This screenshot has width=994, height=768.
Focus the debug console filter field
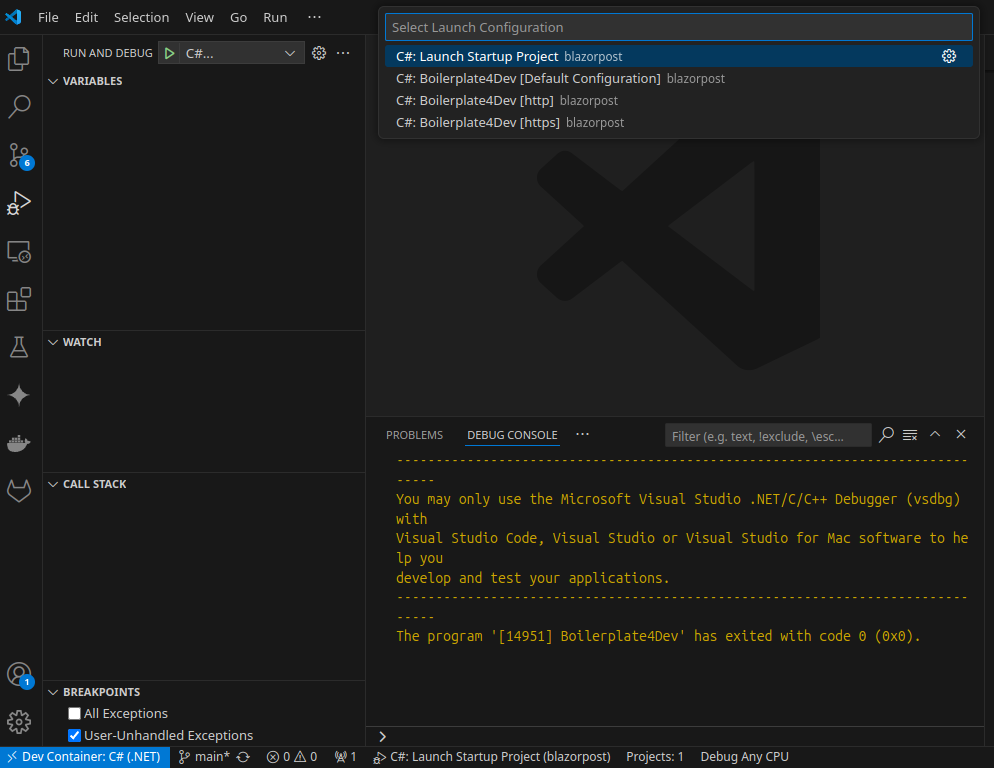[x=768, y=436]
